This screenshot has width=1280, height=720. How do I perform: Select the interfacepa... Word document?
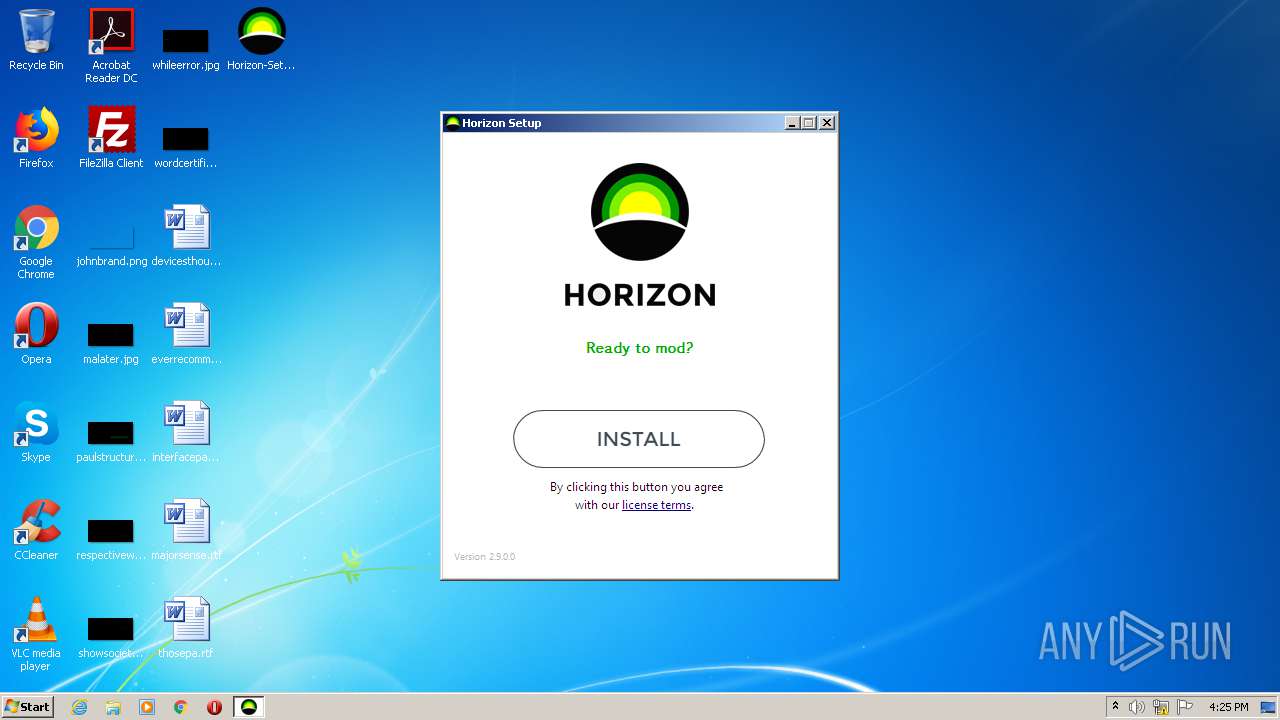tap(186, 432)
